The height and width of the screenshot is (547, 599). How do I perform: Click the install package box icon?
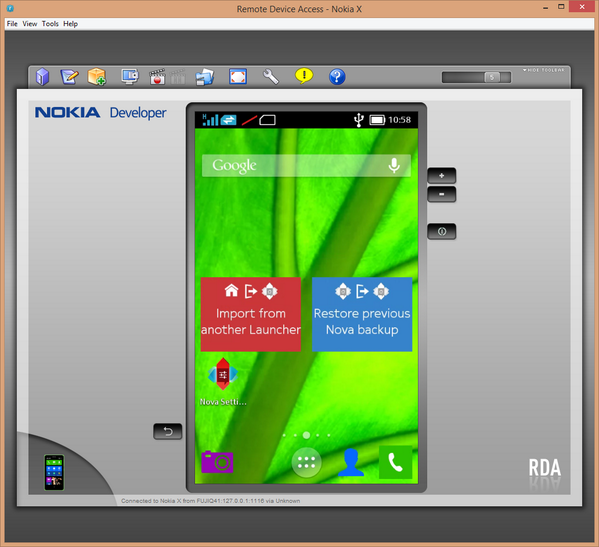pos(97,77)
